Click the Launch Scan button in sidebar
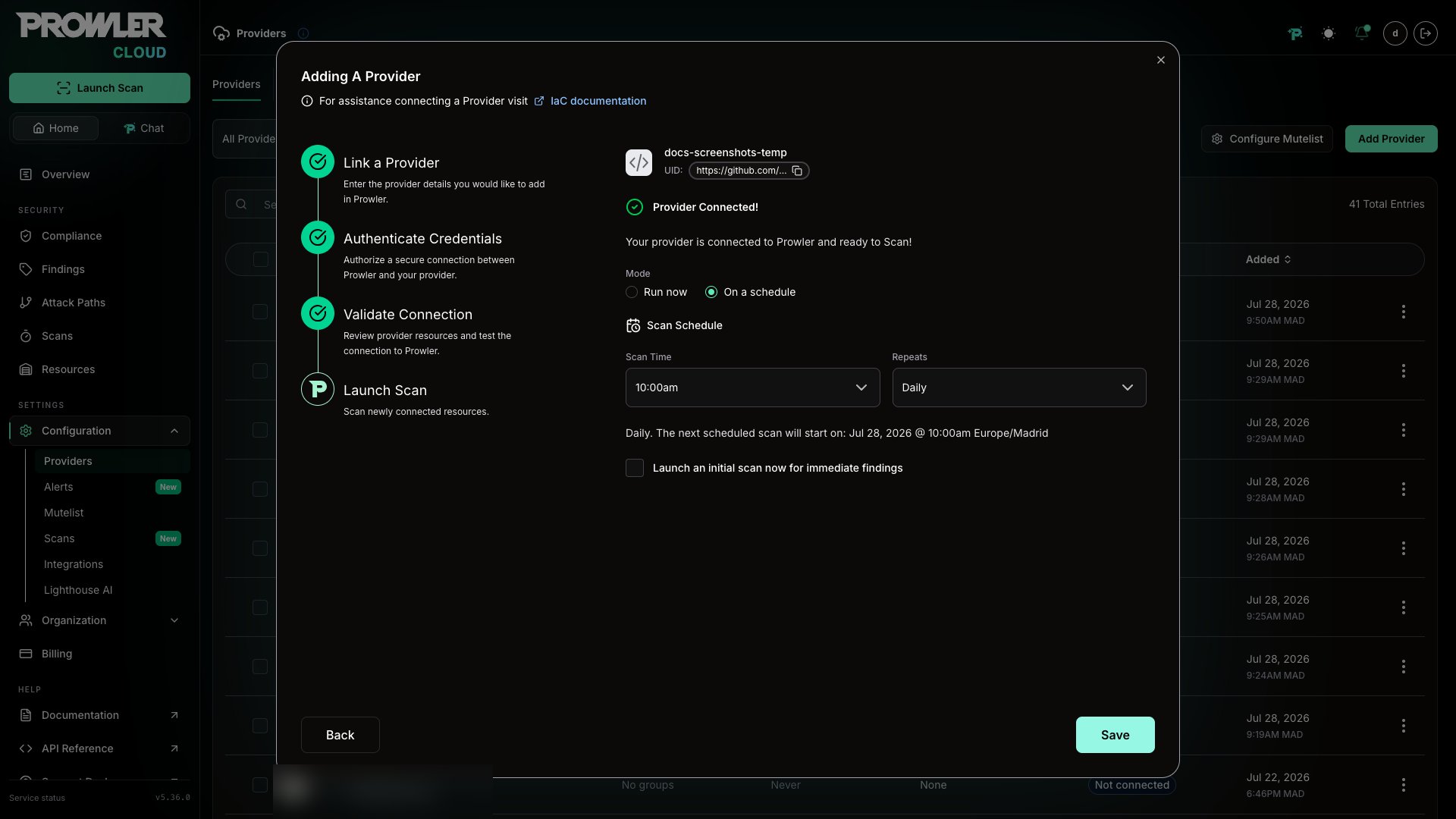The height and width of the screenshot is (819, 1456). point(99,88)
